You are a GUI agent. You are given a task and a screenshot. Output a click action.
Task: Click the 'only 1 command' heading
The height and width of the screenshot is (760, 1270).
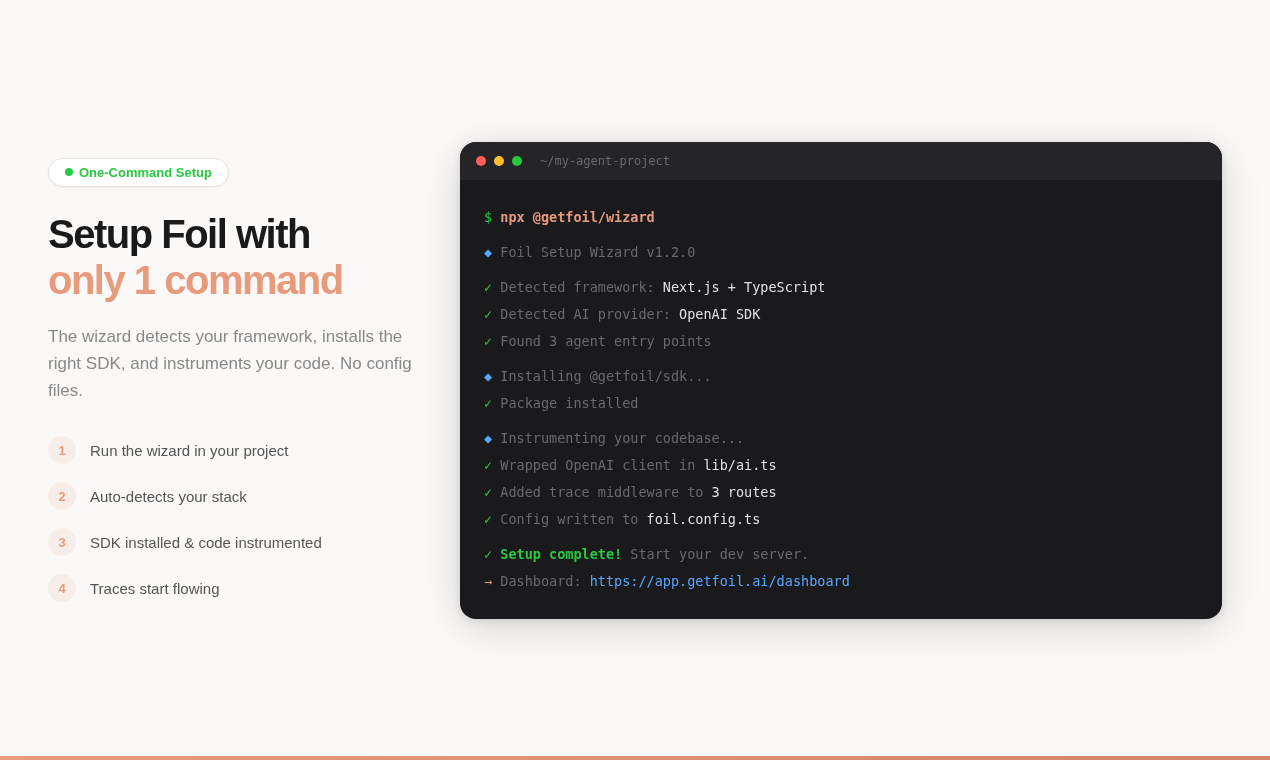pos(195,280)
